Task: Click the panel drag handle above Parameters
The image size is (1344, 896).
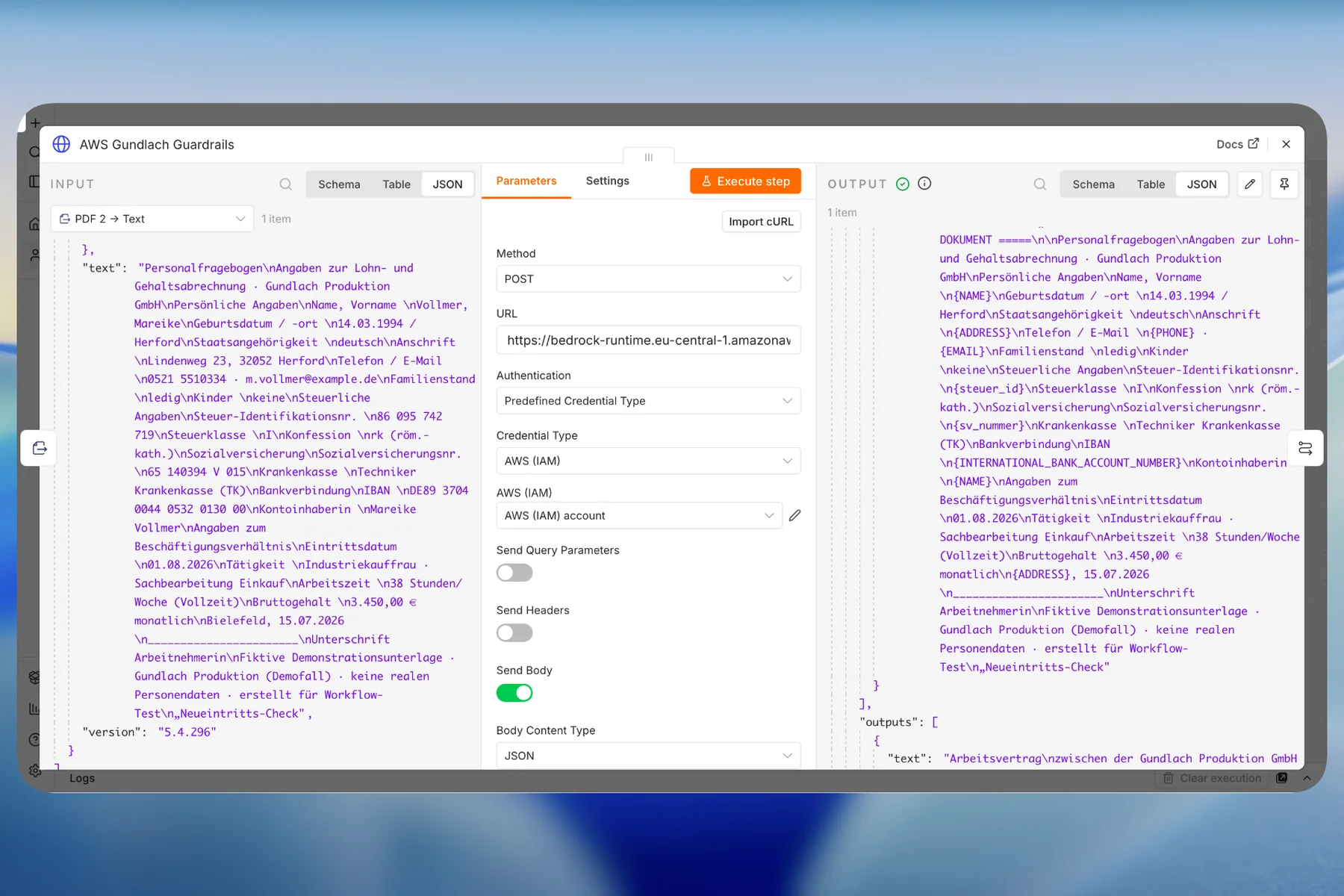Action: pyautogui.click(x=649, y=157)
